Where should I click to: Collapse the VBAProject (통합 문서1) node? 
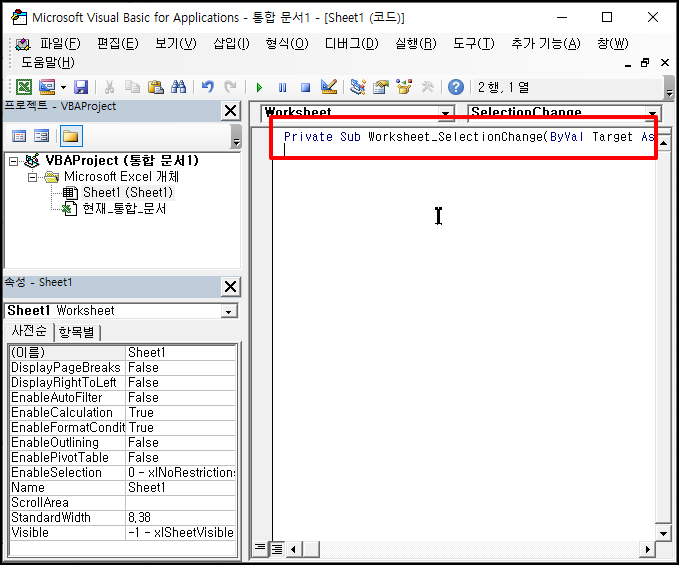click(14, 161)
